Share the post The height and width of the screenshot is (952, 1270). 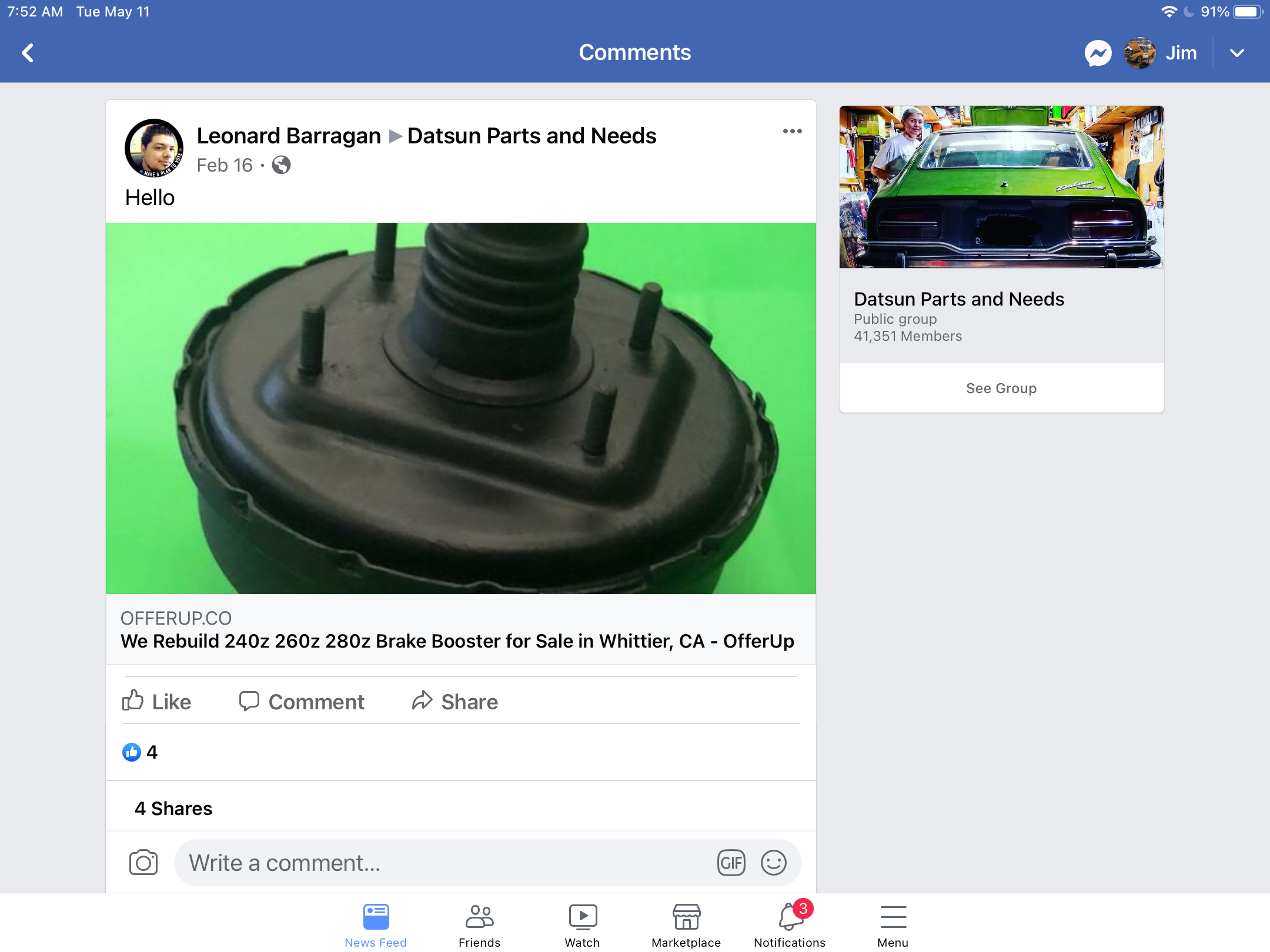pyautogui.click(x=454, y=702)
